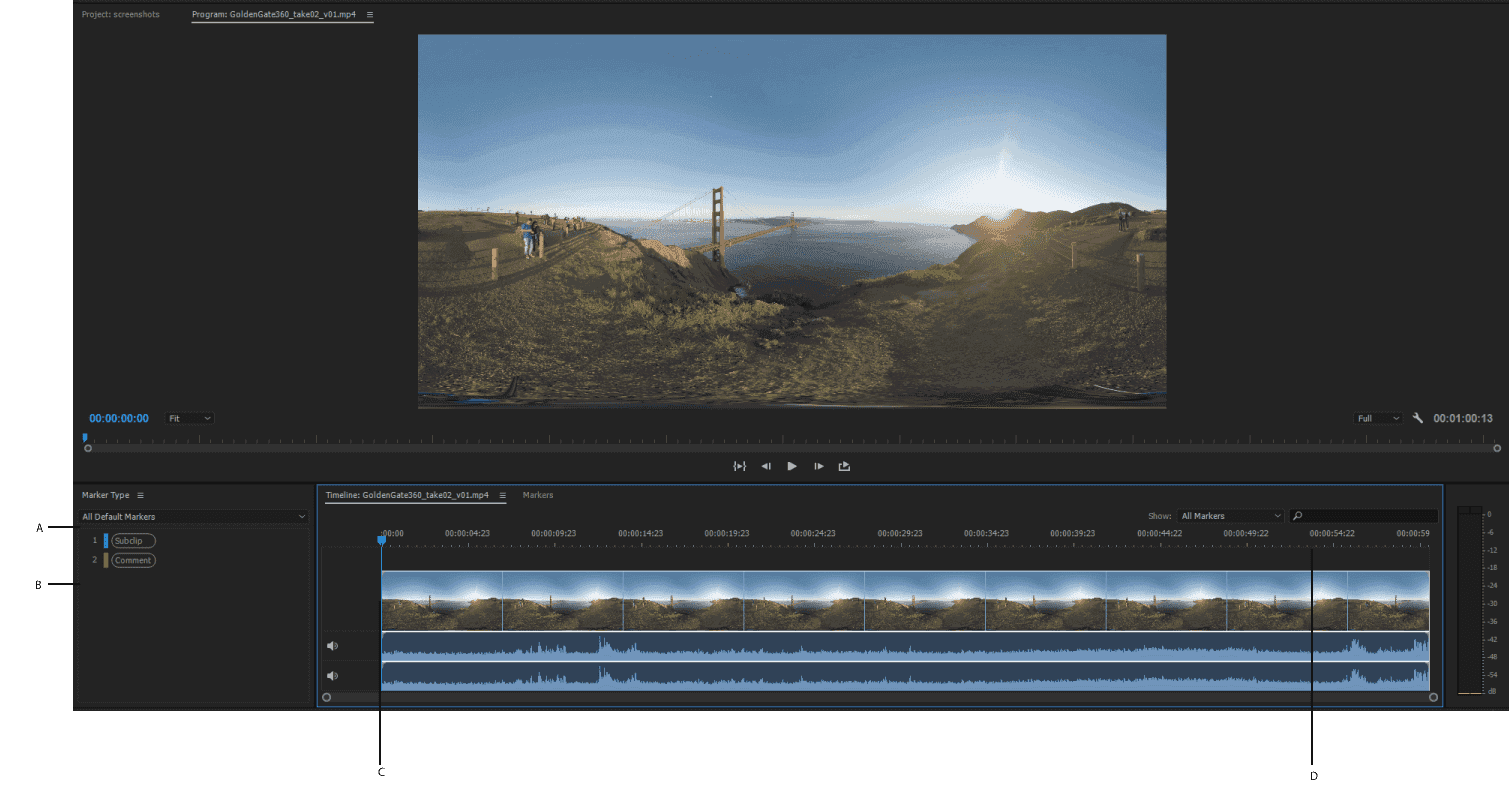The image size is (1509, 788).
Task: Open the Marker Type panel menu icon
Action: 140,495
